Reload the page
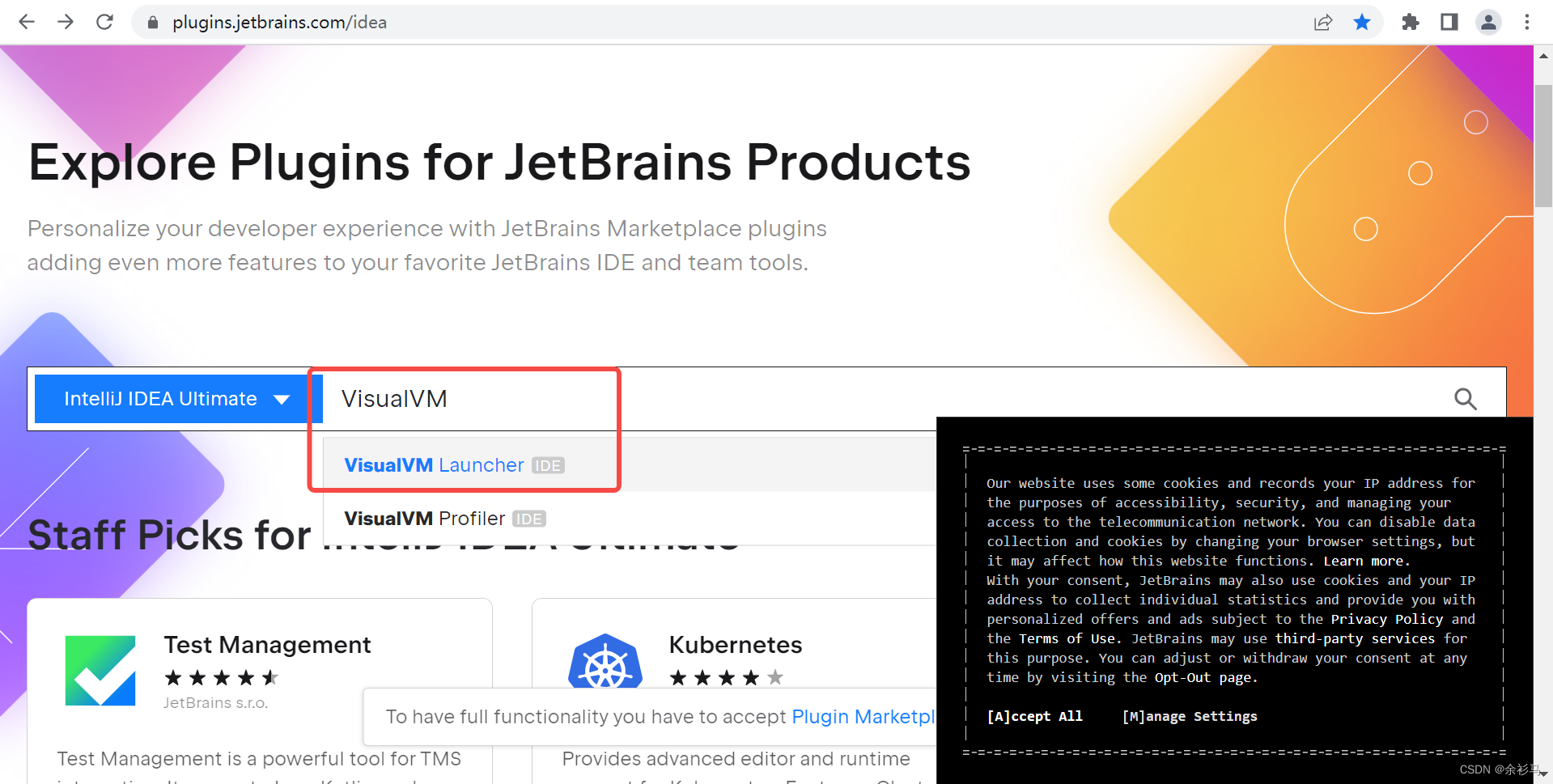Viewport: 1553px width, 784px height. [x=104, y=22]
